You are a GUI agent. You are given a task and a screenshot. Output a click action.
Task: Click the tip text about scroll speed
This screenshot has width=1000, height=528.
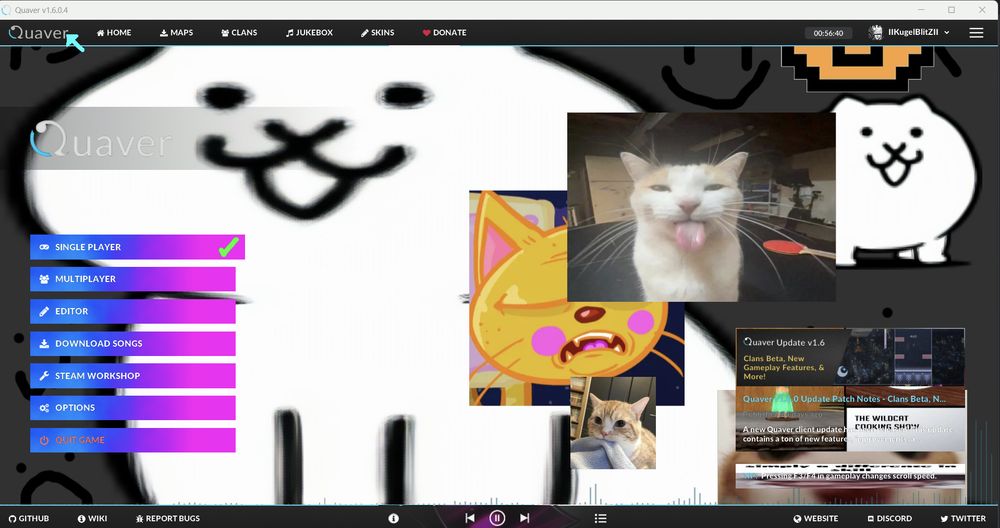pyautogui.click(x=850, y=476)
